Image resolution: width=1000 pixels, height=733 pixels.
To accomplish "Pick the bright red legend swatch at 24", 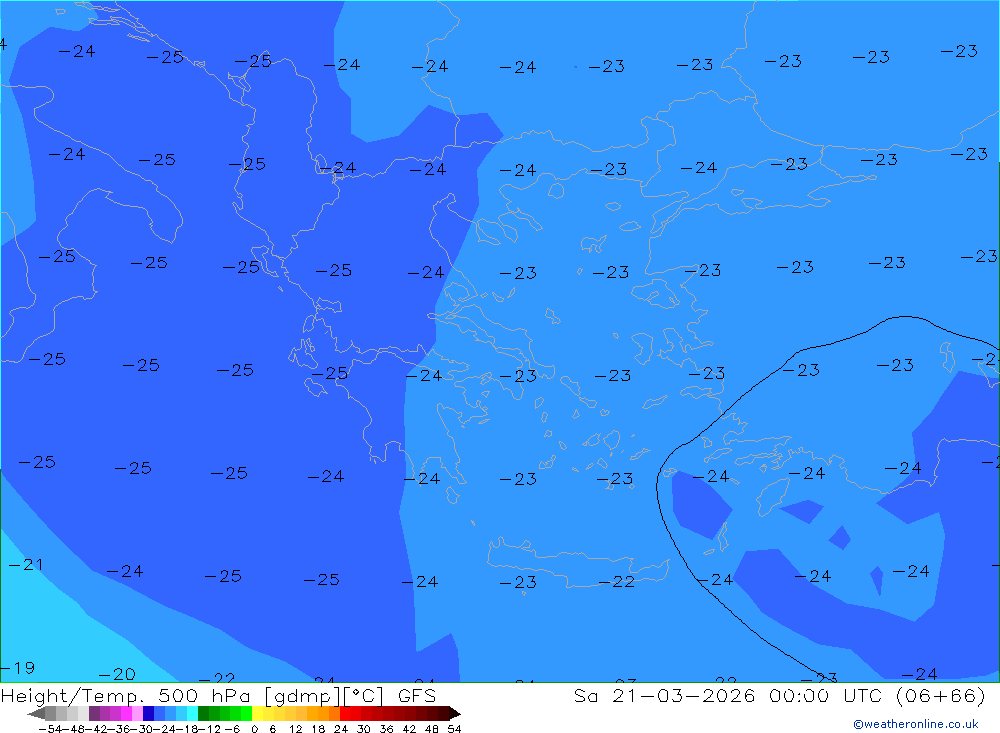I will [x=345, y=714].
